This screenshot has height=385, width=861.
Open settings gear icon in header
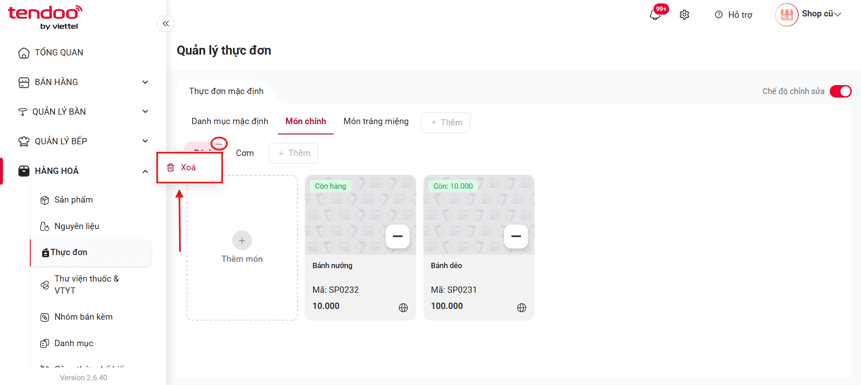click(684, 15)
